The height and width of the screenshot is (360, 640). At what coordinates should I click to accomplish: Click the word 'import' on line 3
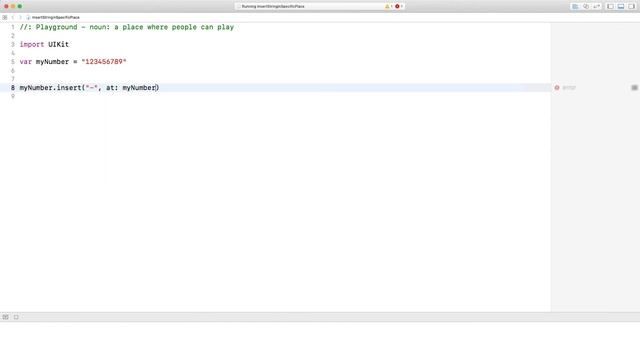tap(32, 44)
